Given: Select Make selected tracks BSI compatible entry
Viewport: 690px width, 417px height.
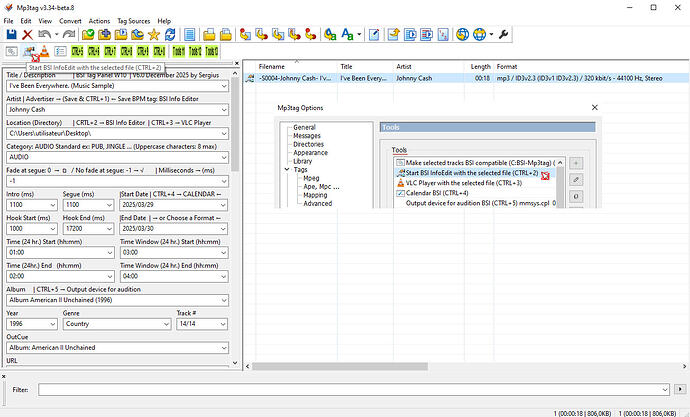Looking at the screenshot, I should click(x=480, y=163).
